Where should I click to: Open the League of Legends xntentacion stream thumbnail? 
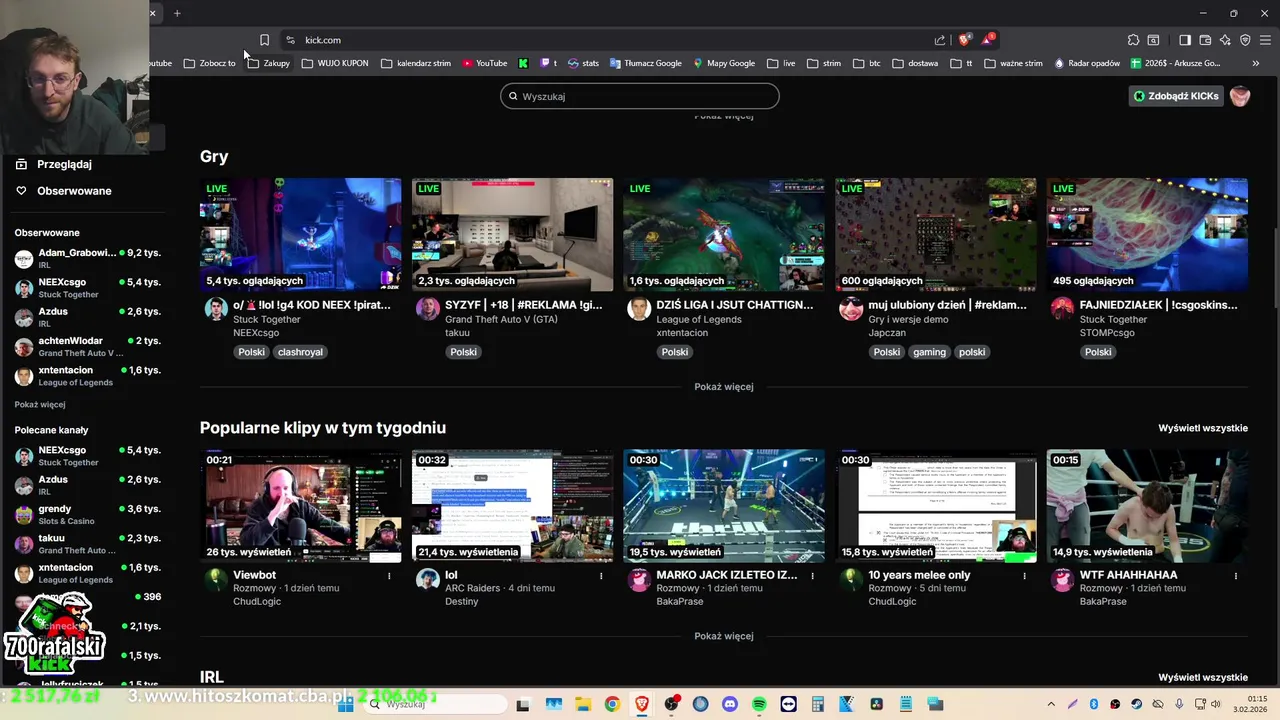point(724,235)
